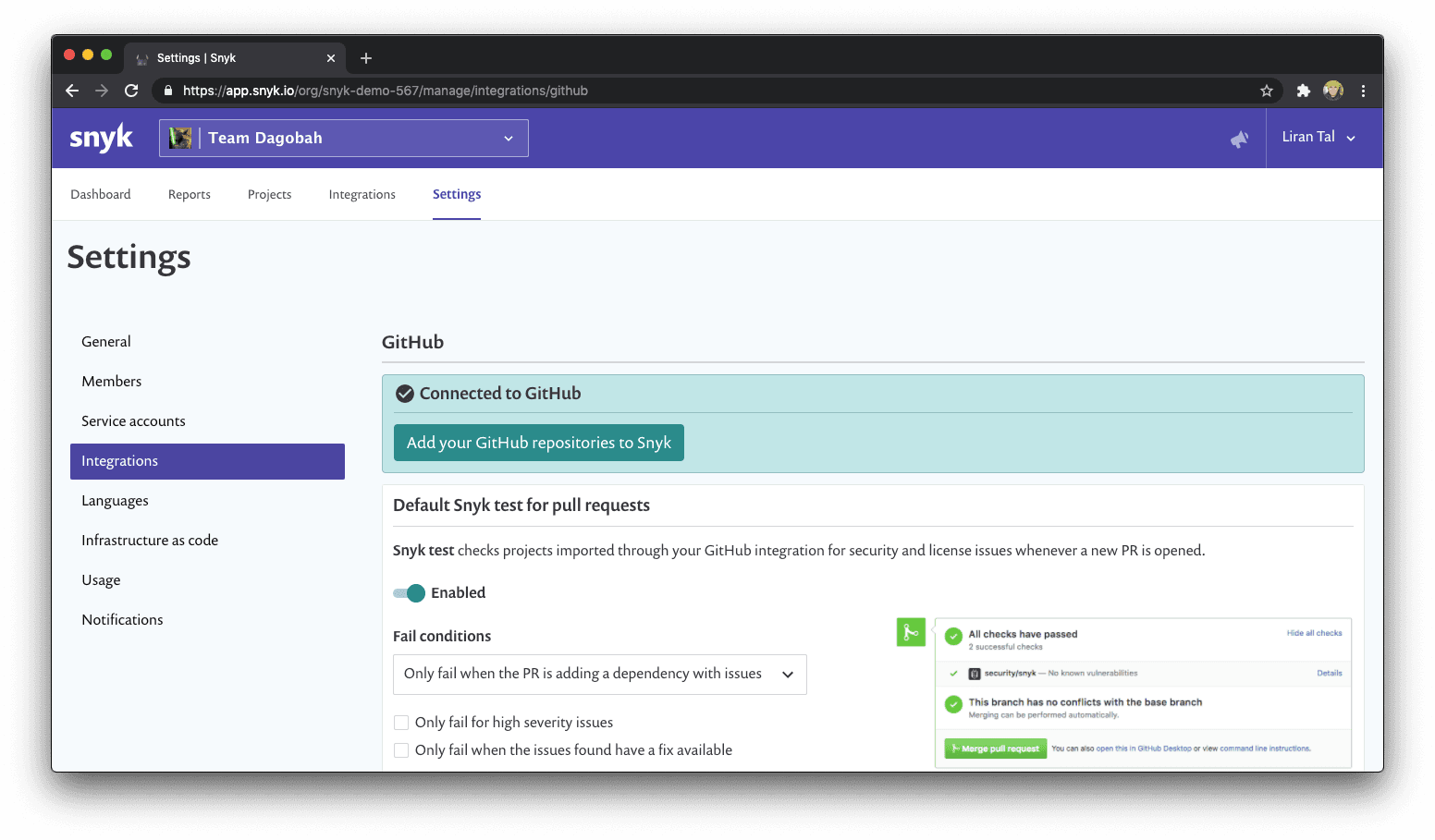Click the Details link in preview

click(x=1330, y=673)
